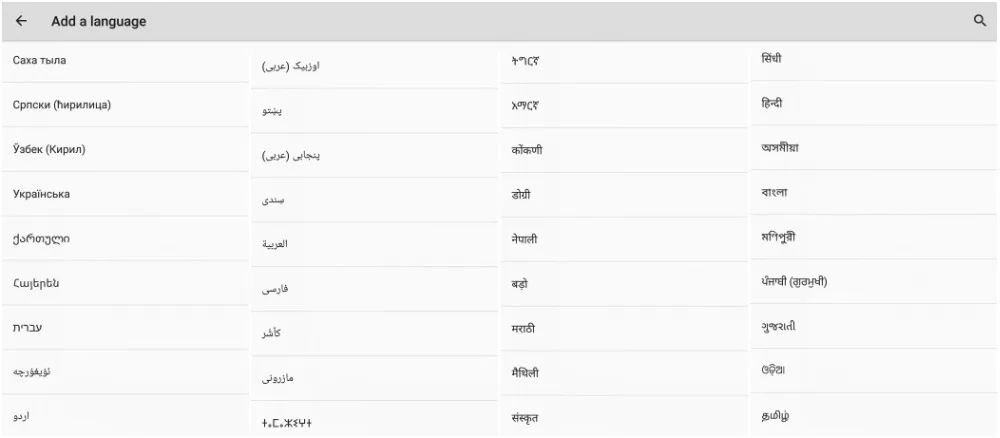Select the Georgian ქართული entry
Image resolution: width=1000 pixels, height=438 pixels.
click(x=125, y=239)
